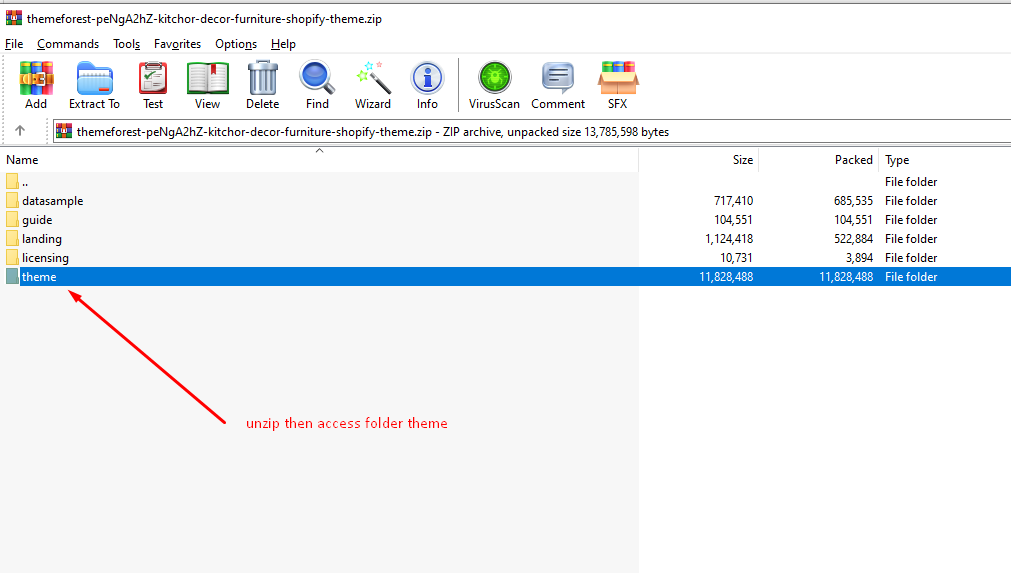This screenshot has width=1011, height=573.
Task: Click the licensing folder icon
Action: tap(12, 257)
